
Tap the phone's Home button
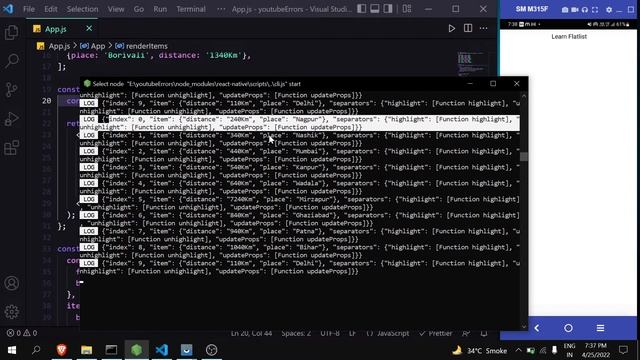coord(568,328)
